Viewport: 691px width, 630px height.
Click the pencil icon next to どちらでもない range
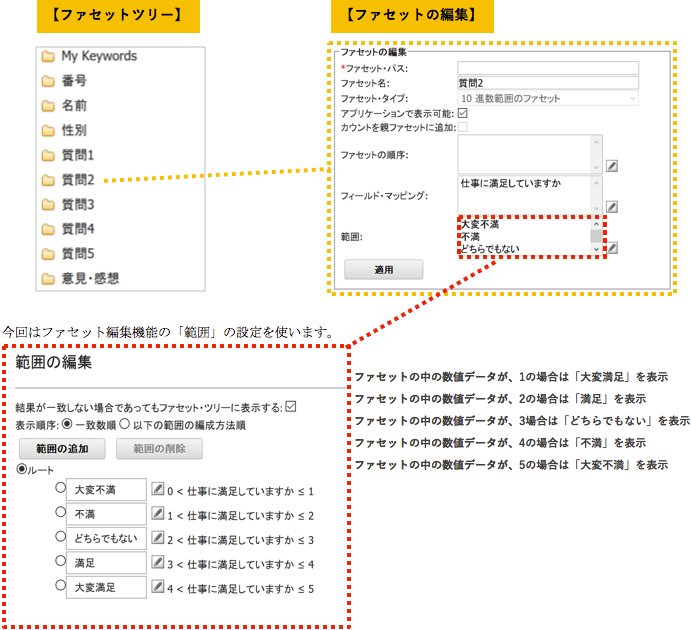[x=157, y=539]
